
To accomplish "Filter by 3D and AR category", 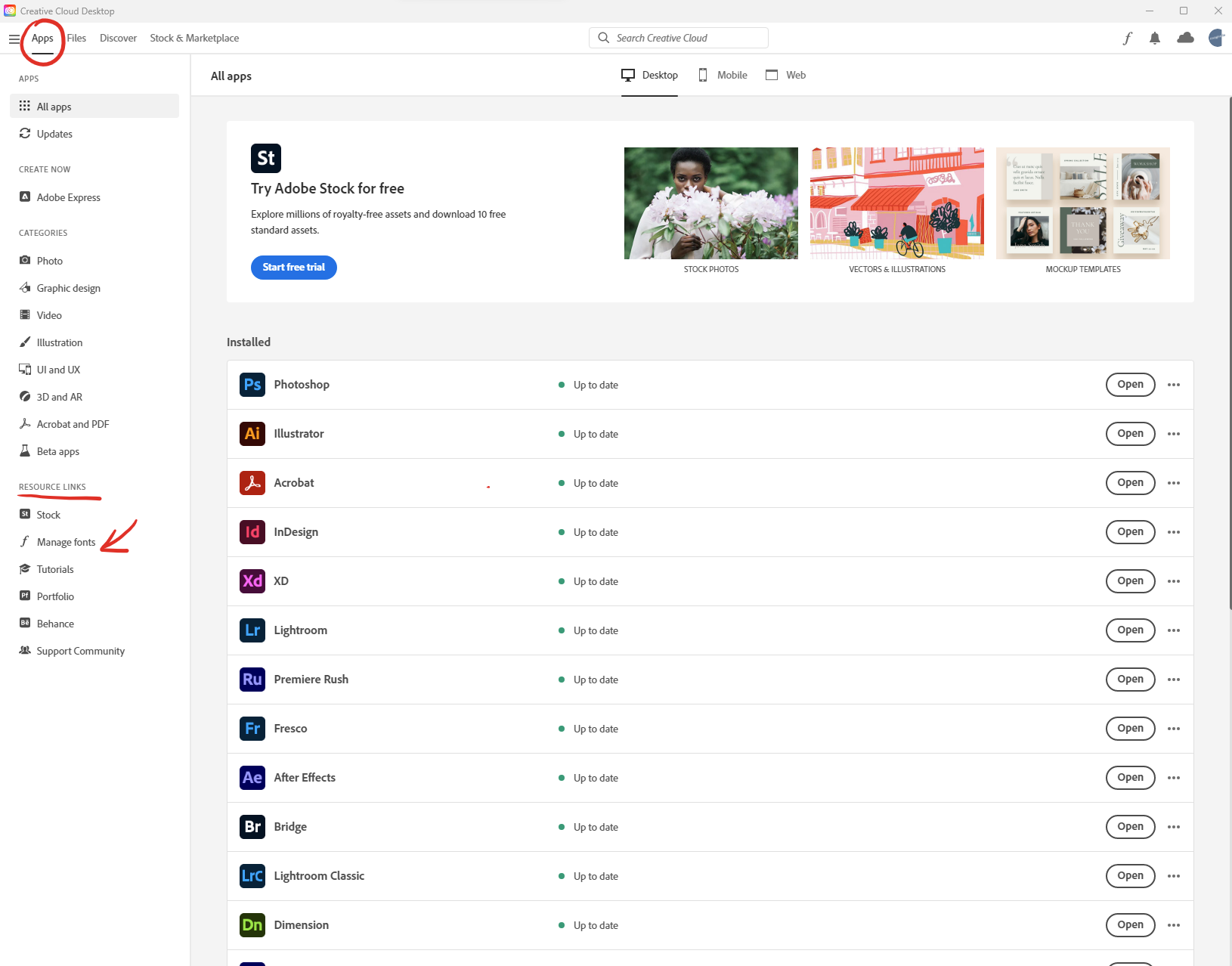I will pos(94,397).
